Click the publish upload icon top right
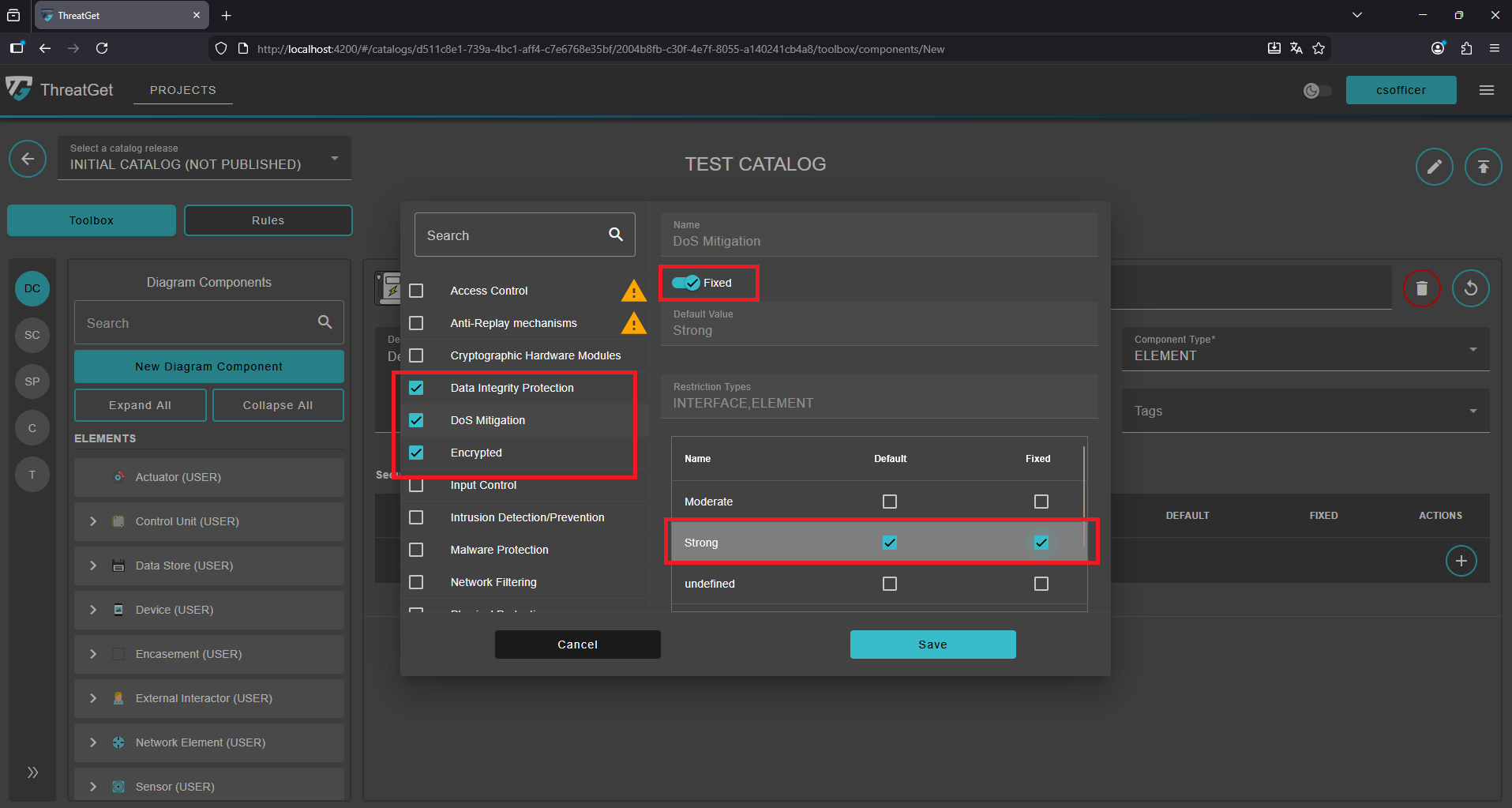The image size is (1512, 808). 1484,166
